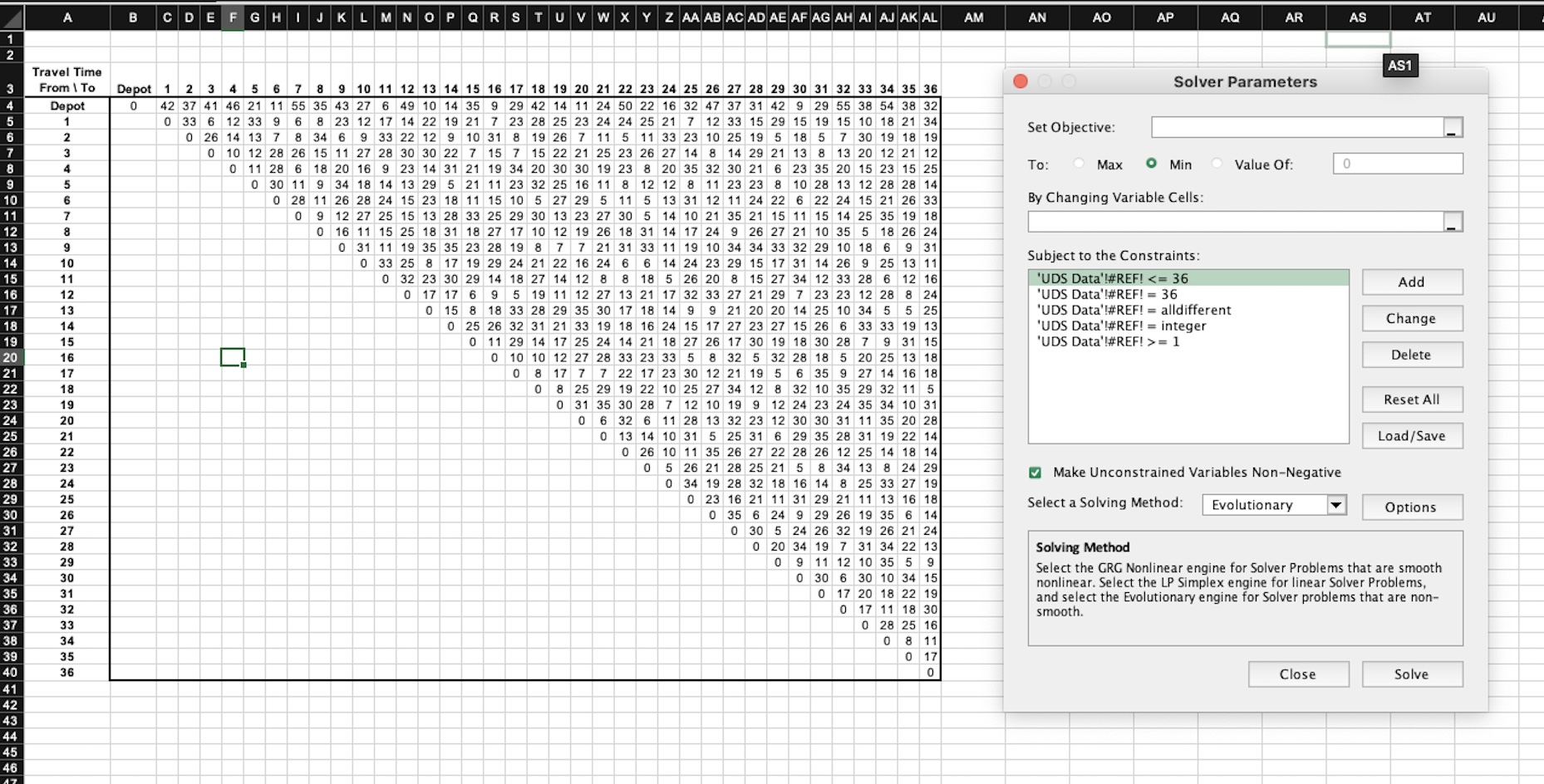Select the Max radio button

pyautogui.click(x=1078, y=164)
